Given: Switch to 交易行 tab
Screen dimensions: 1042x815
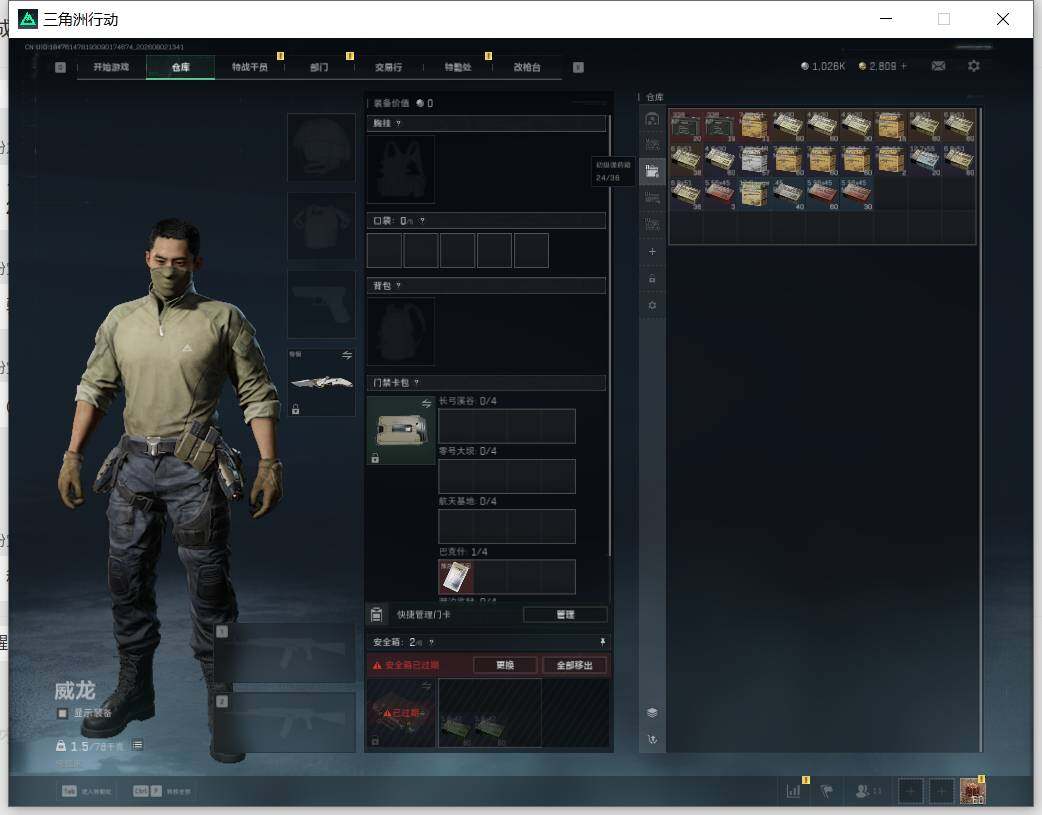Looking at the screenshot, I should click(389, 67).
